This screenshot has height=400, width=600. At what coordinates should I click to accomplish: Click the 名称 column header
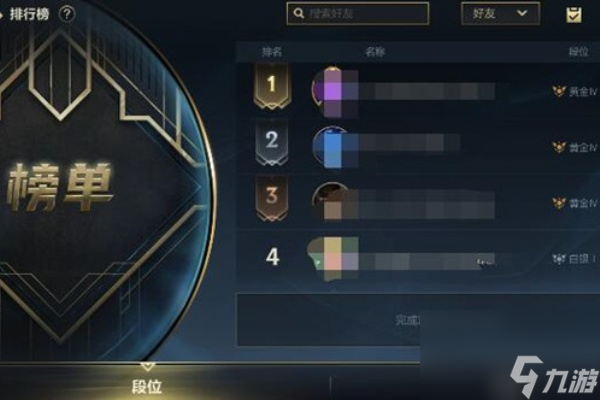tap(375, 52)
